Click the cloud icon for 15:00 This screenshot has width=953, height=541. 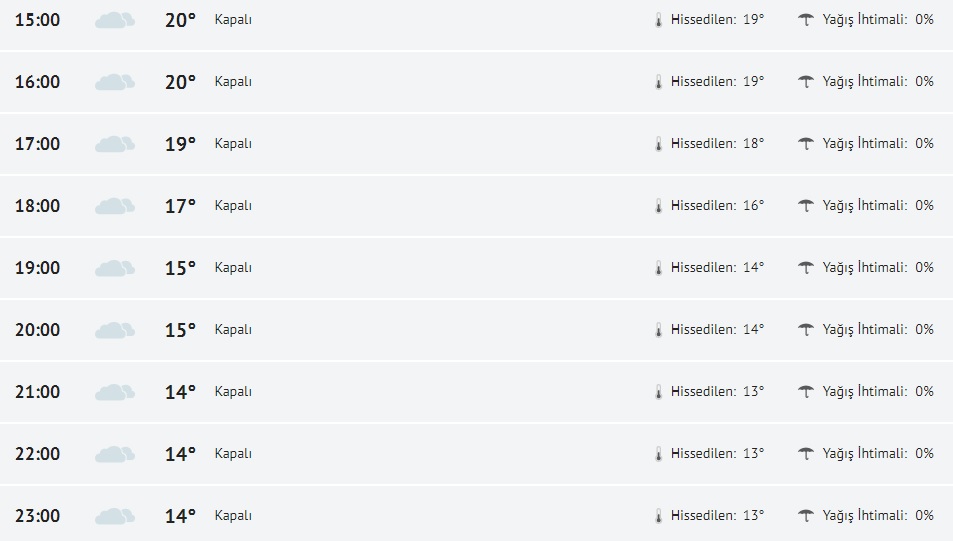point(114,20)
